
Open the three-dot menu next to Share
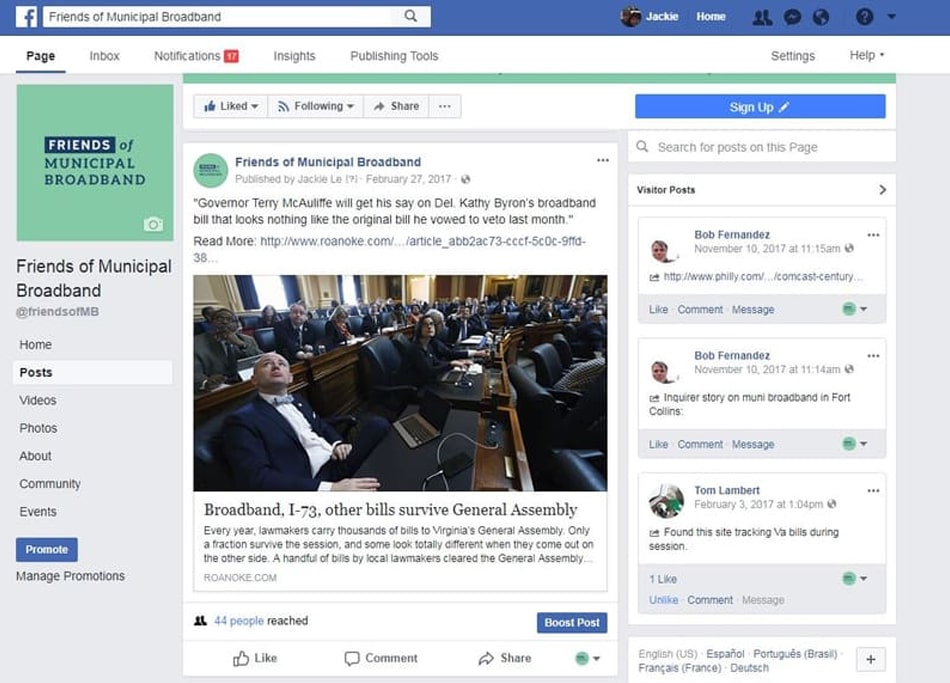(x=445, y=106)
